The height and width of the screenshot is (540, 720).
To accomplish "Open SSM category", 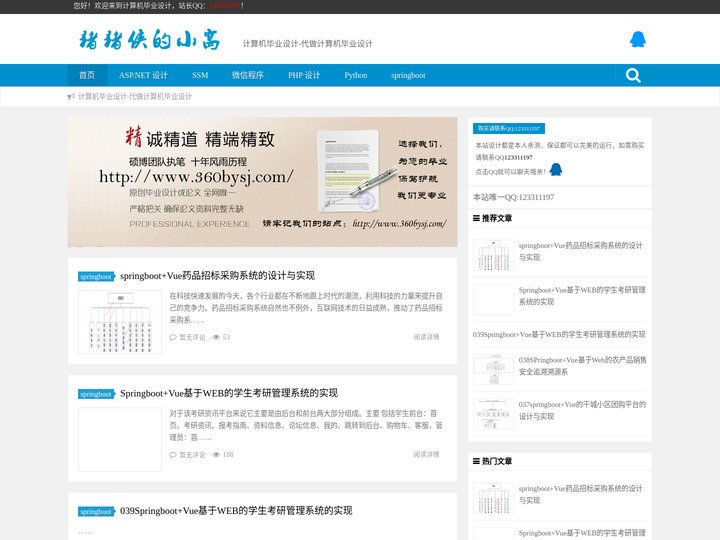I will 200,75.
